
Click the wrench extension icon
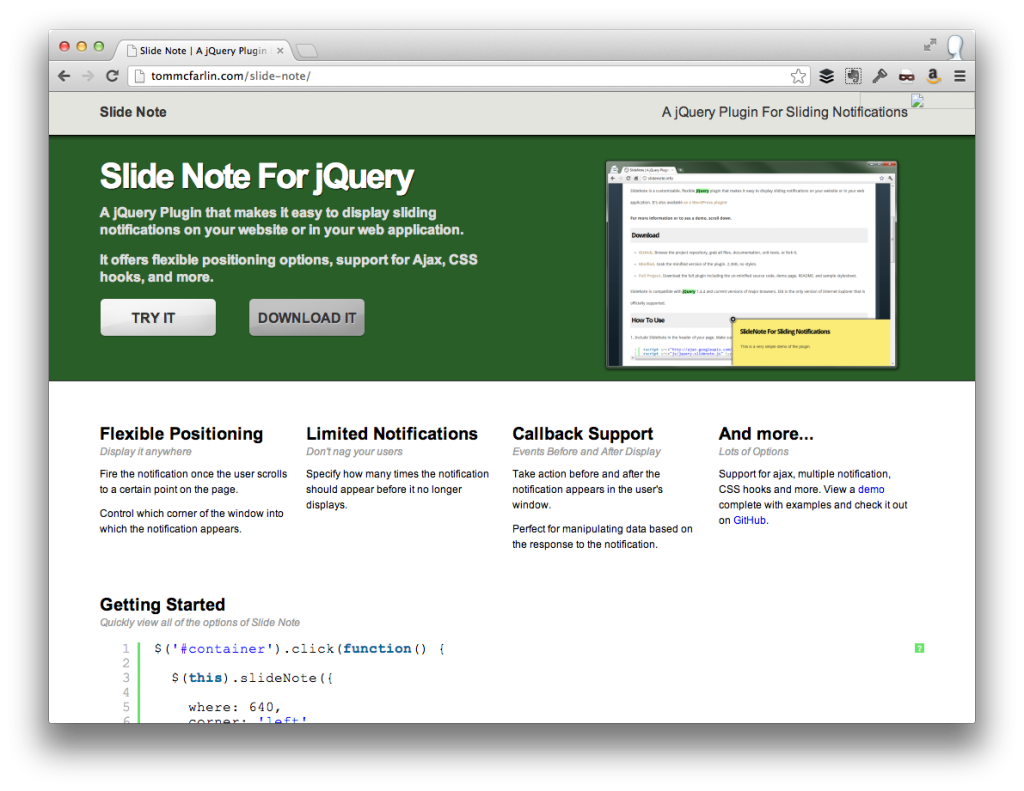[880, 76]
